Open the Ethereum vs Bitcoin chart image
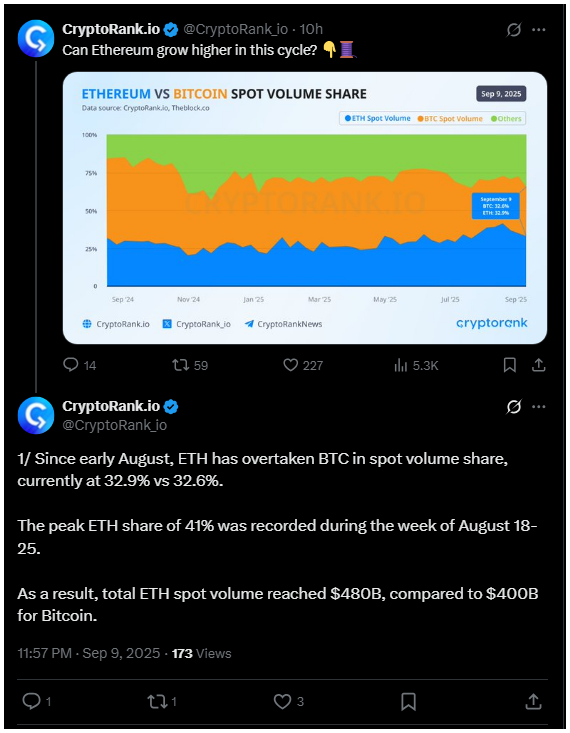570x733 pixels. pyautogui.click(x=305, y=208)
